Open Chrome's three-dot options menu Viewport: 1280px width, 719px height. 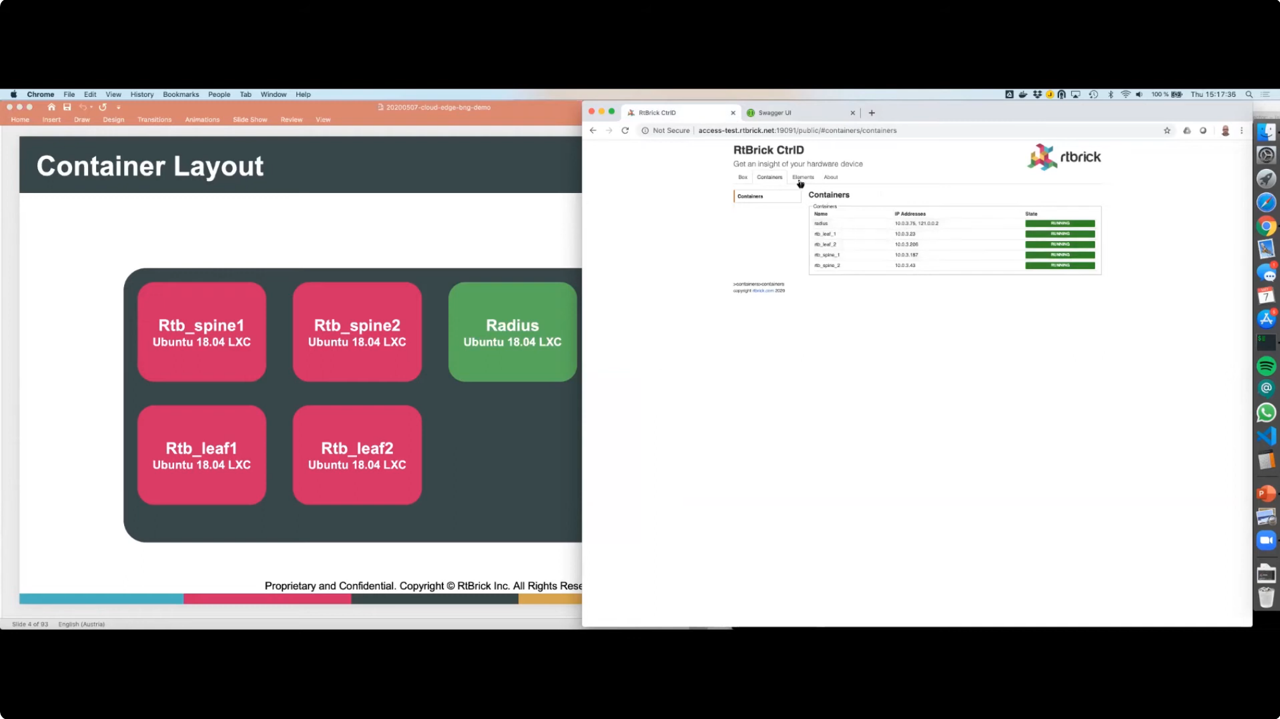click(x=1241, y=130)
